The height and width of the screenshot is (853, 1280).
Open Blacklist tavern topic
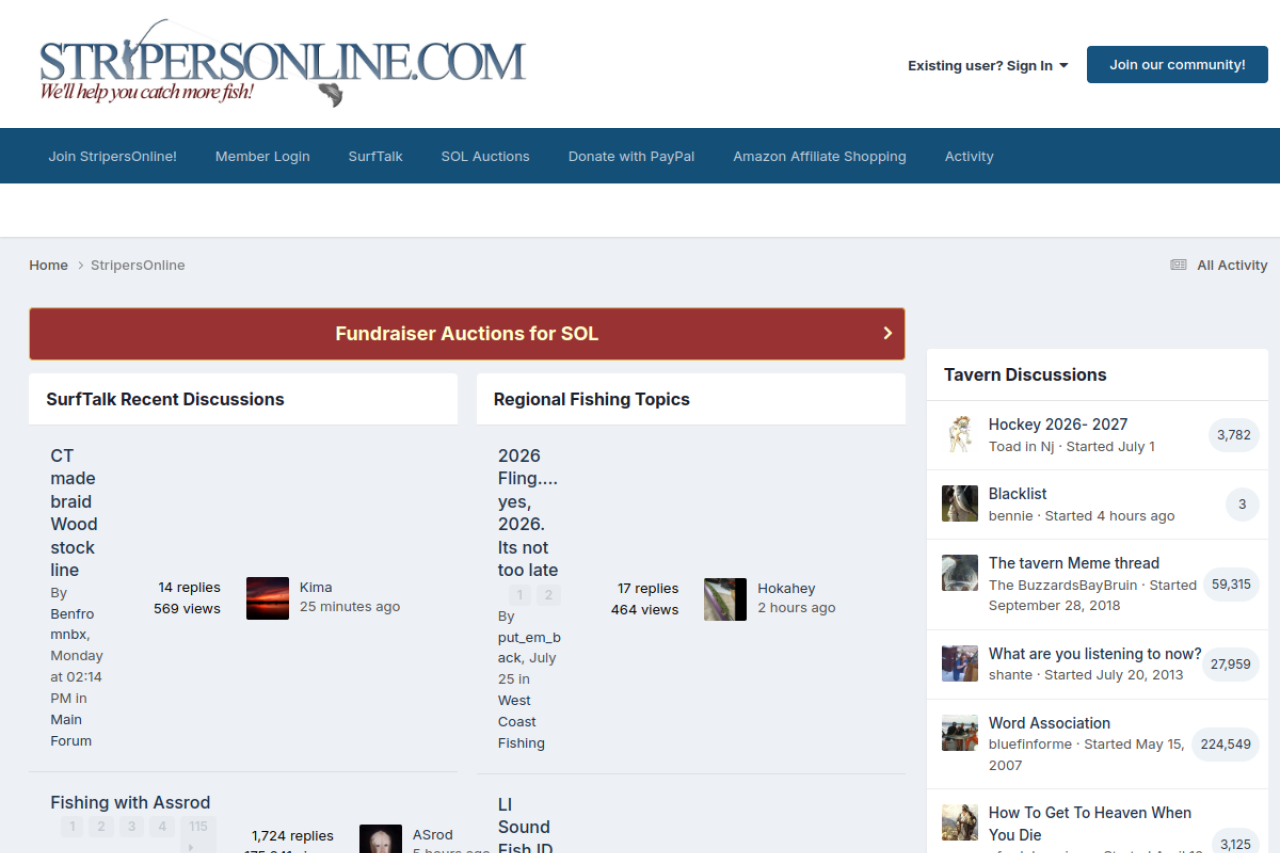click(1018, 494)
